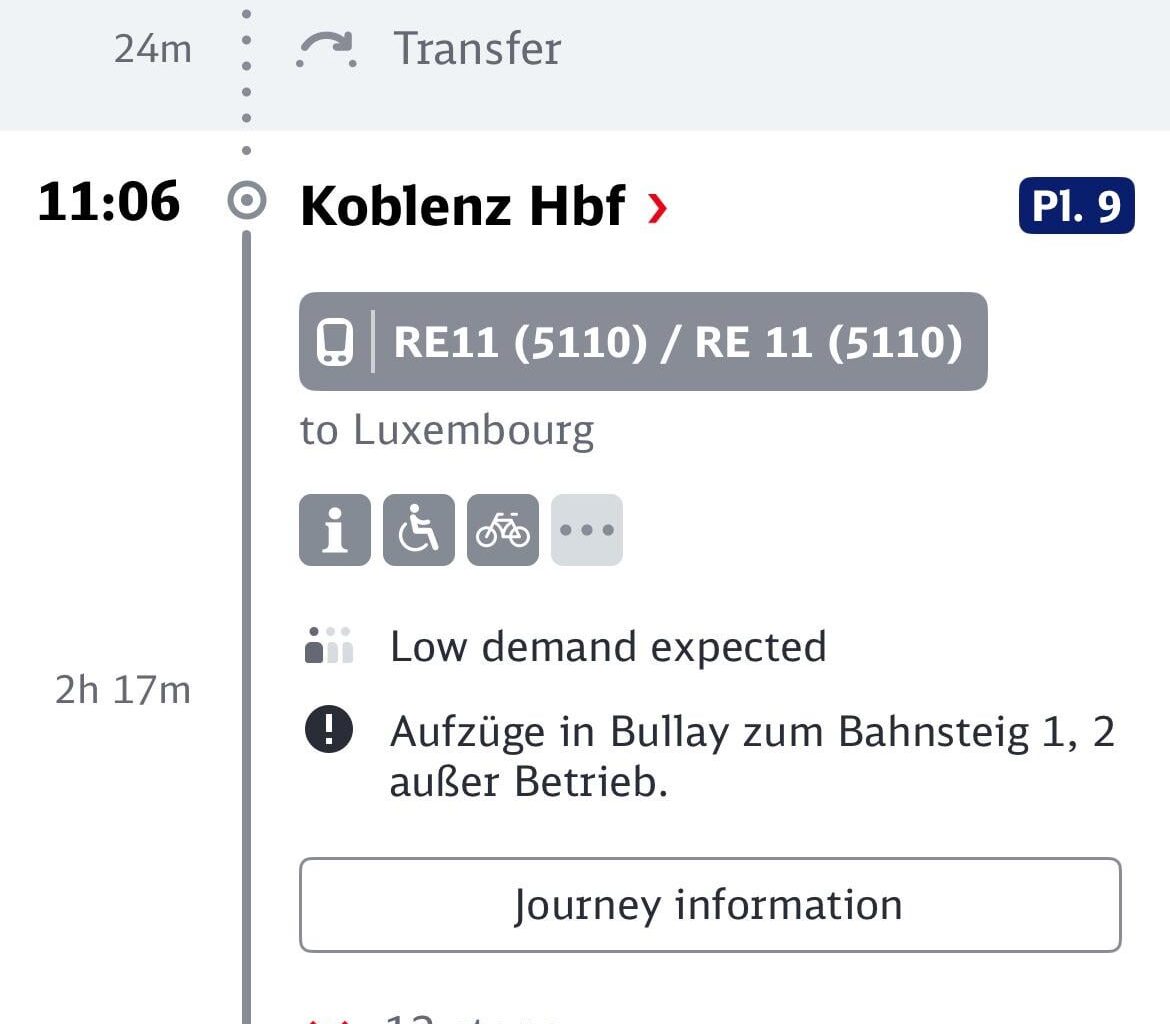Click the wheelchair accessibility icon
The height and width of the screenshot is (1024, 1170).
click(x=417, y=529)
